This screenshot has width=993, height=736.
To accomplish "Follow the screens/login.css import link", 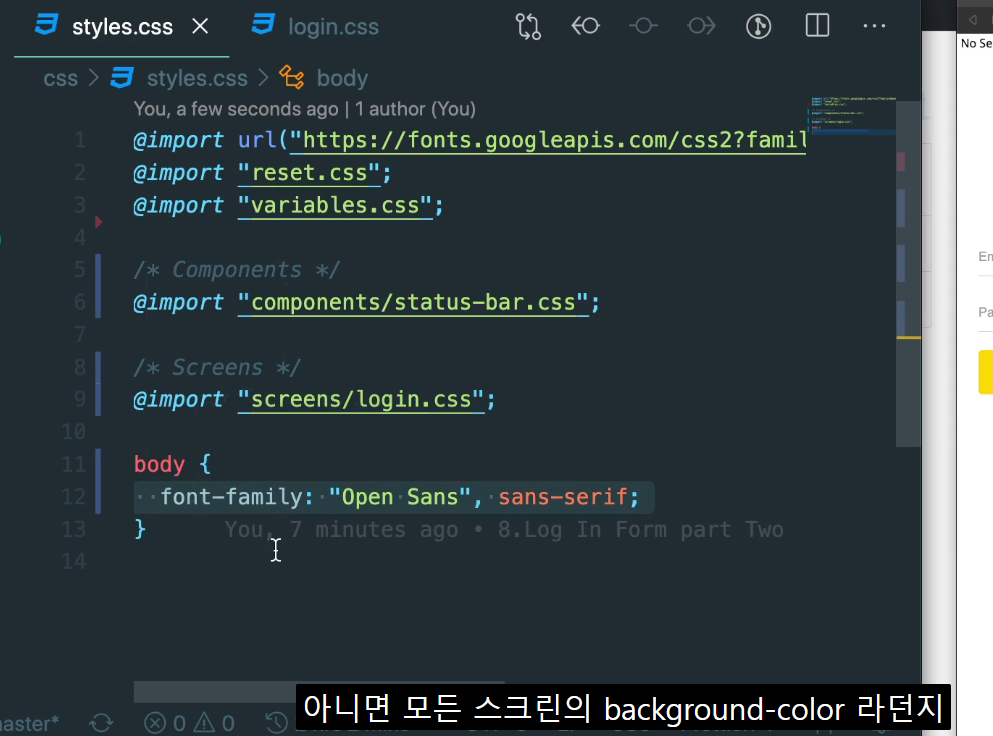I will click(x=361, y=400).
